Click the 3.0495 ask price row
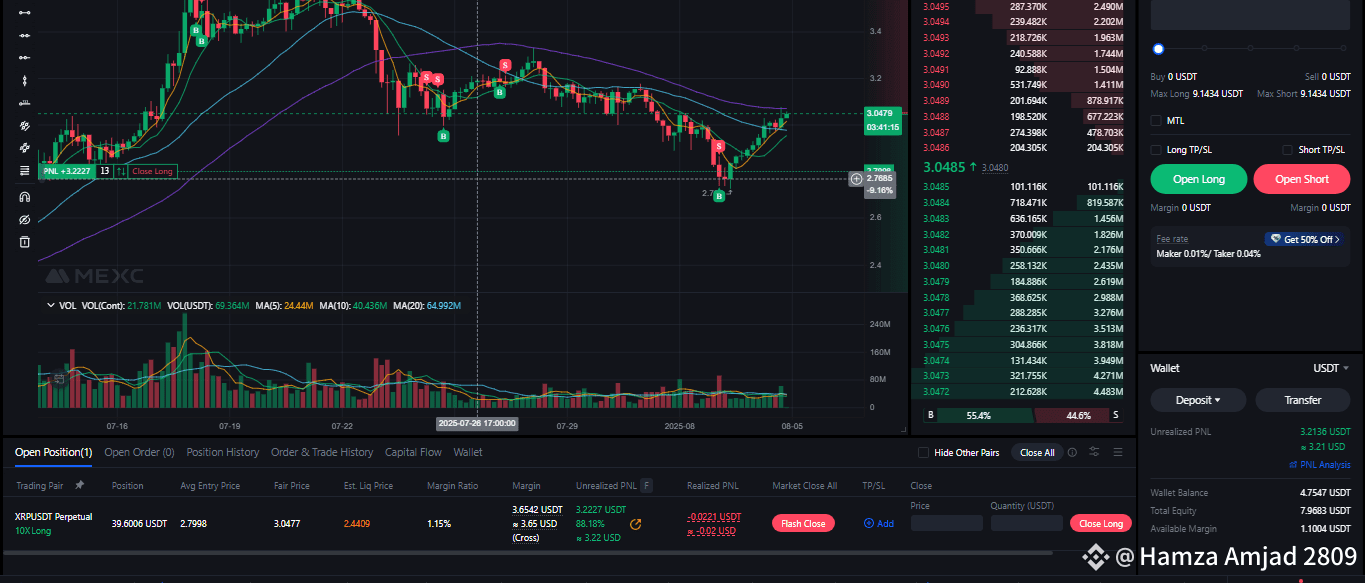The image size is (1365, 583). tap(1023, 6)
